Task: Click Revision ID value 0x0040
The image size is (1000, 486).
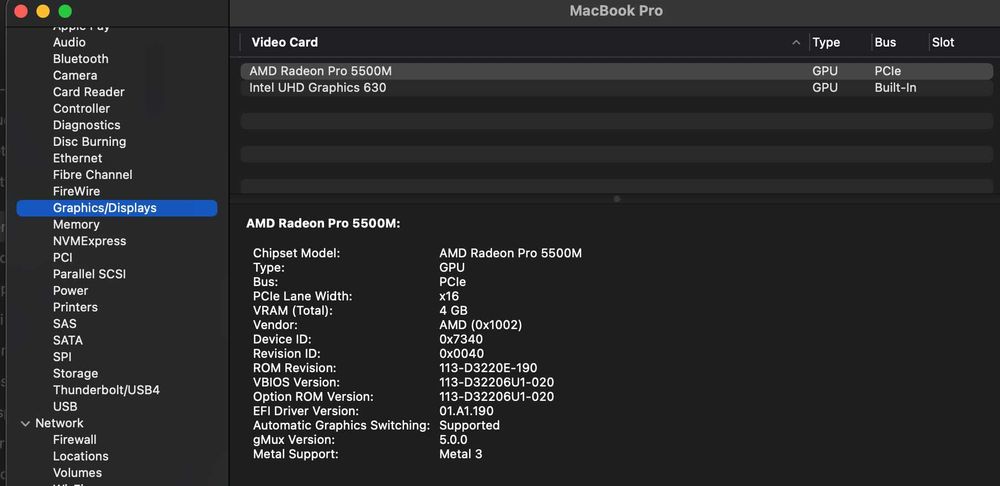Action: [x=462, y=354]
